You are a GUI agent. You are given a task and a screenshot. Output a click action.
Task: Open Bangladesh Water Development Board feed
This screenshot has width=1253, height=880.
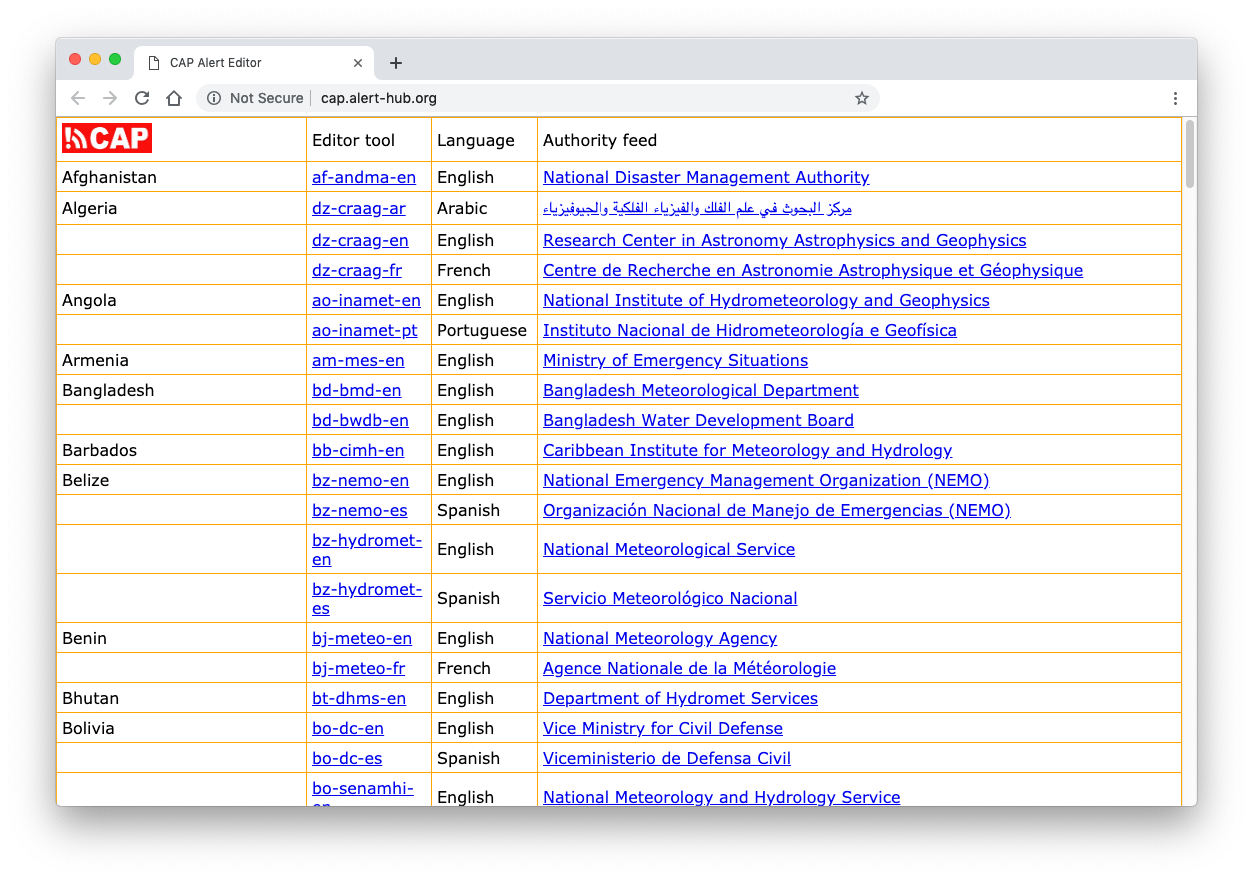coord(698,420)
